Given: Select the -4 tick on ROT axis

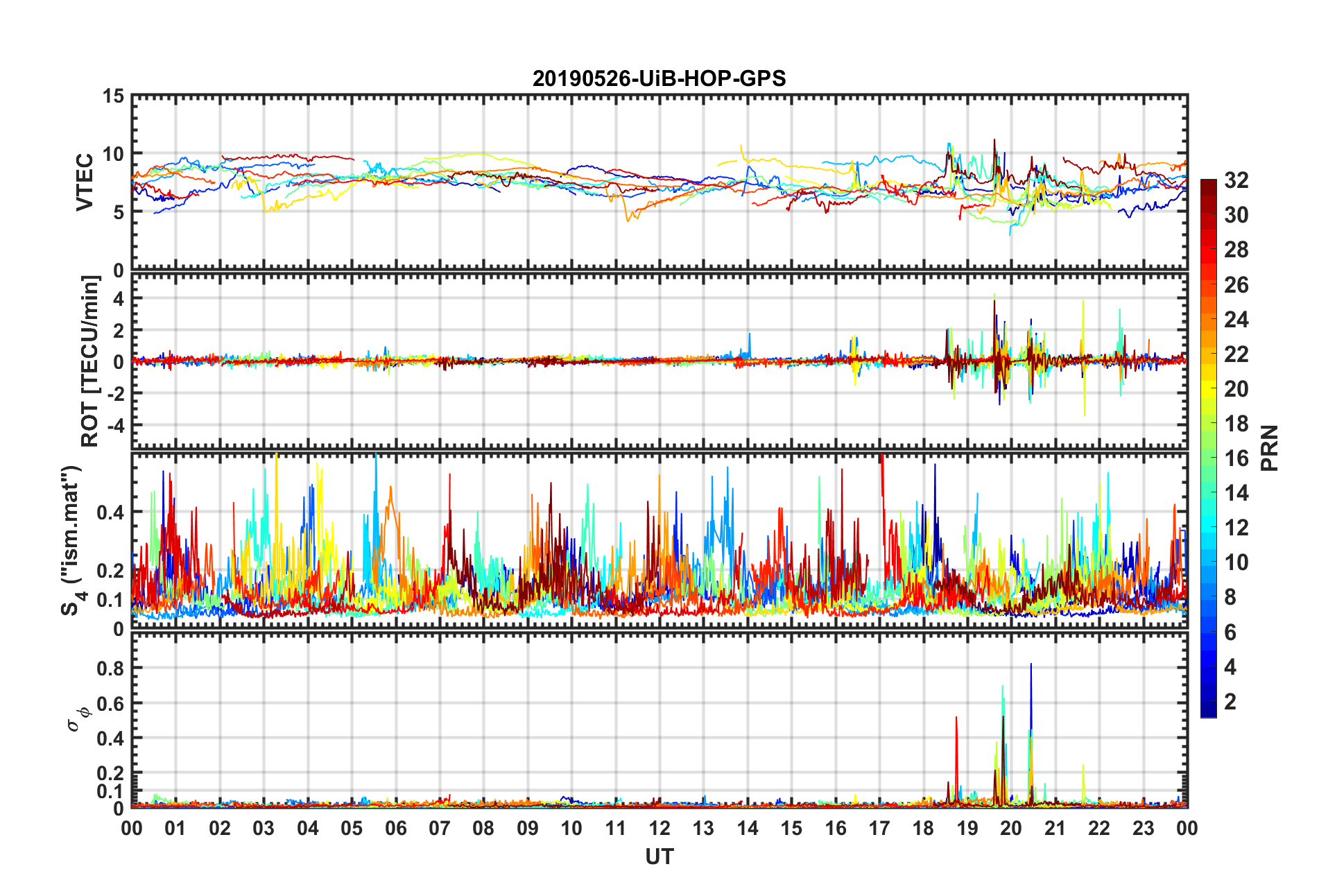Looking at the screenshot, I should coord(114,424).
